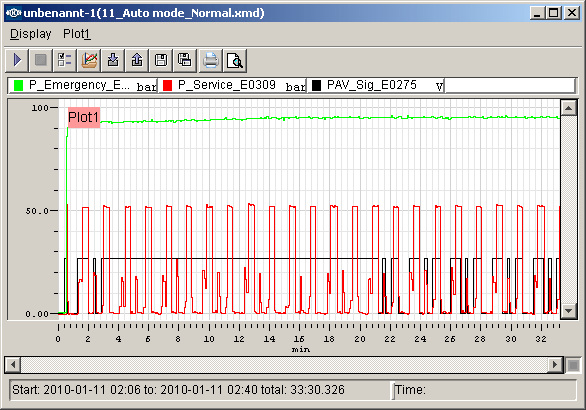Screen dimensions: 586x410
Task: Click the vertical scrollbar up arrow
Action: click(x=568, y=108)
